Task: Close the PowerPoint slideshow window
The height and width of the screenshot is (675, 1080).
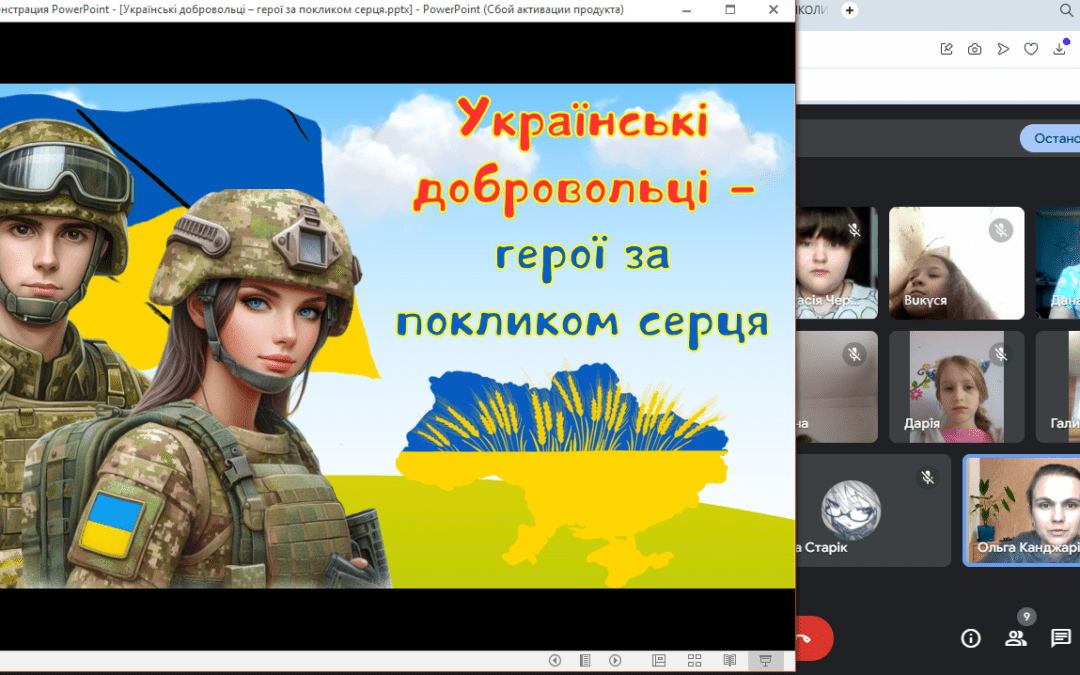Action: pyautogui.click(x=773, y=10)
